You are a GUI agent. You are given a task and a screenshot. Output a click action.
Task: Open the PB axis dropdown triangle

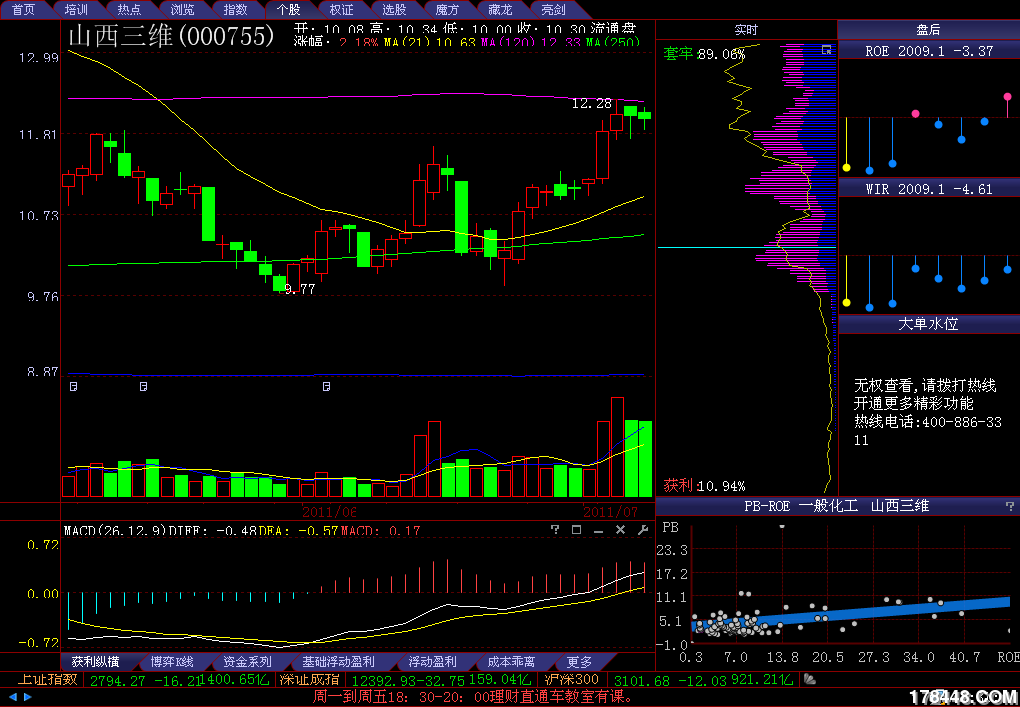(782, 526)
